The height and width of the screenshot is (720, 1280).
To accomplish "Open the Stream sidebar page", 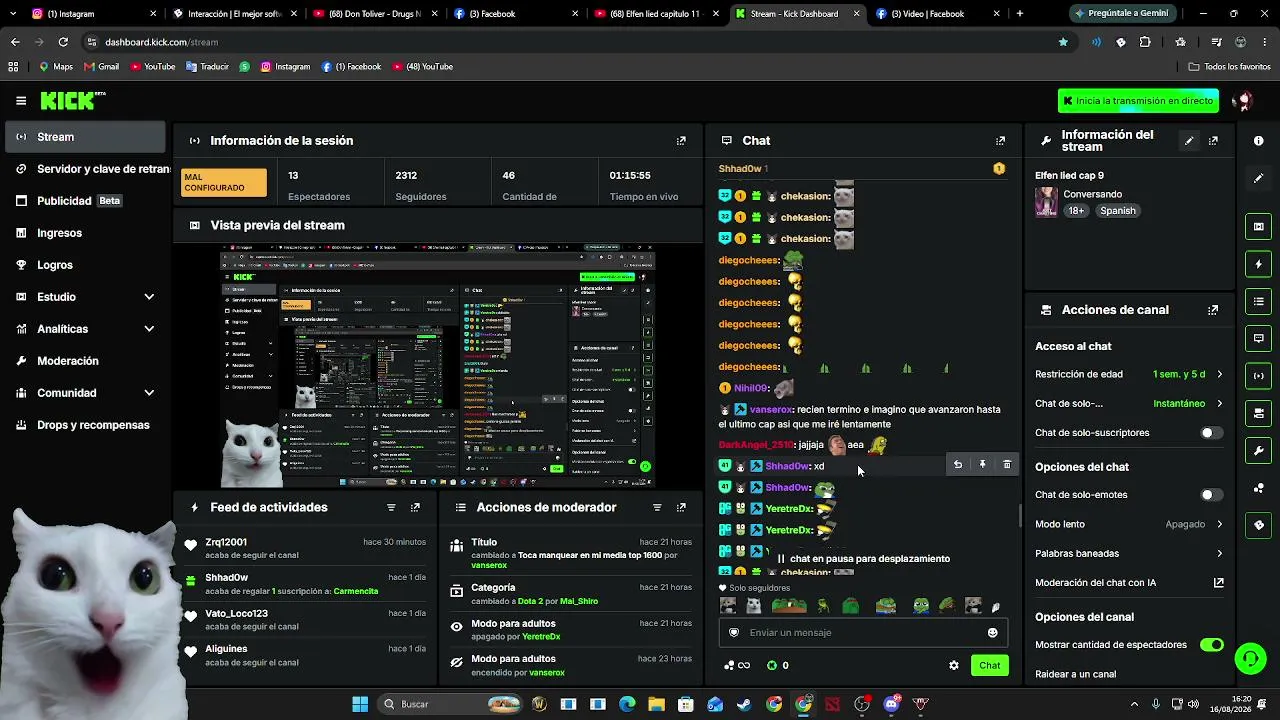I will [86, 137].
